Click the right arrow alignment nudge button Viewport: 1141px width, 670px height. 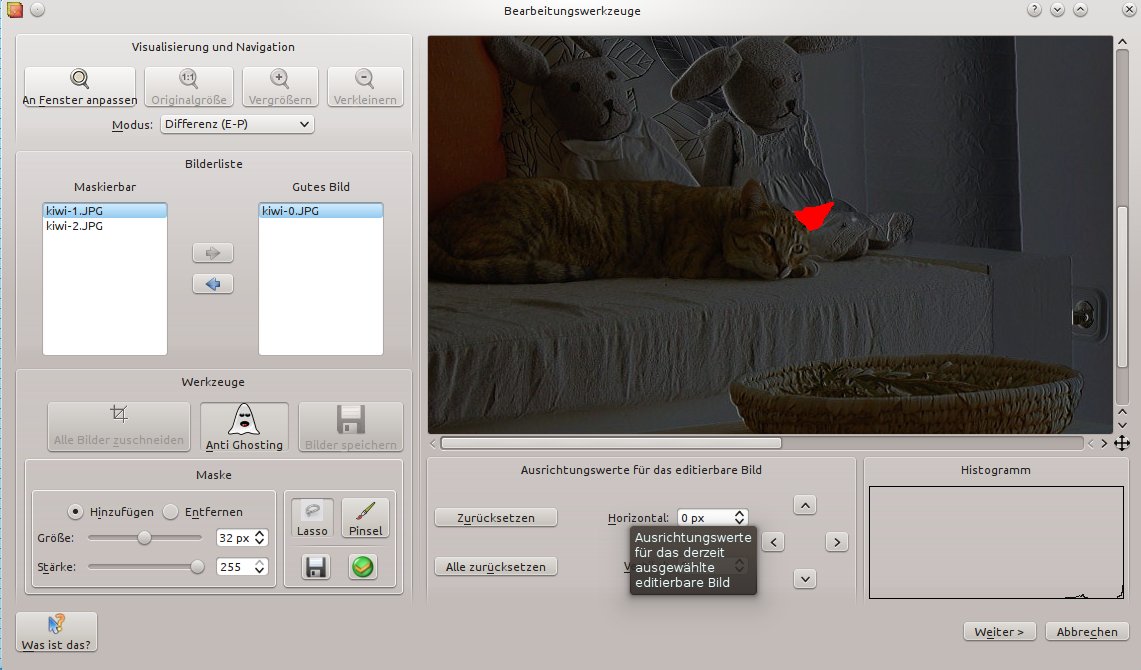(837, 542)
